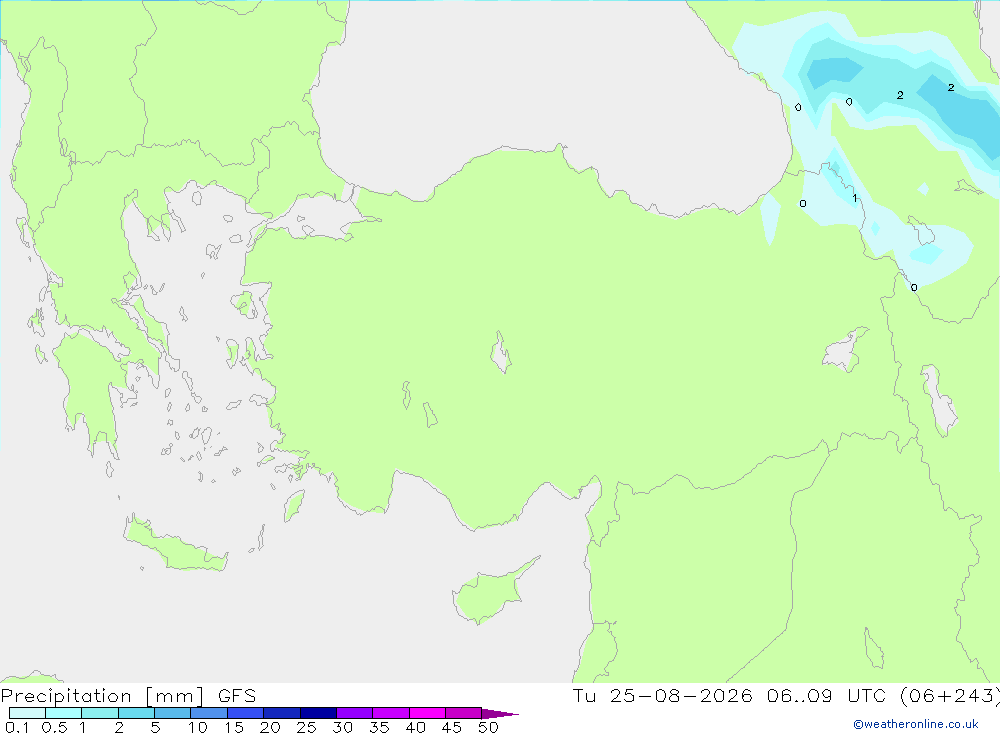Click the "[mm]" unit label
Screen dimensions: 1000x733
[x=175, y=696]
